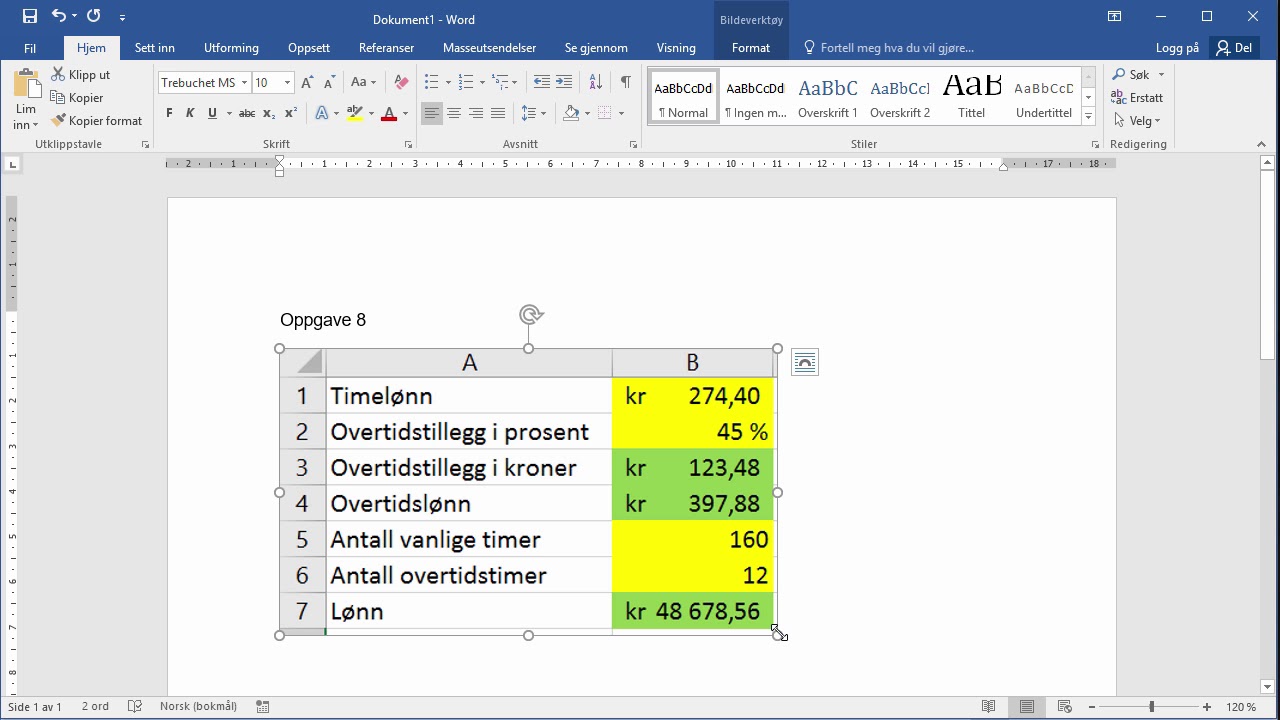Open the Change Case Aa dropdown

click(363, 83)
